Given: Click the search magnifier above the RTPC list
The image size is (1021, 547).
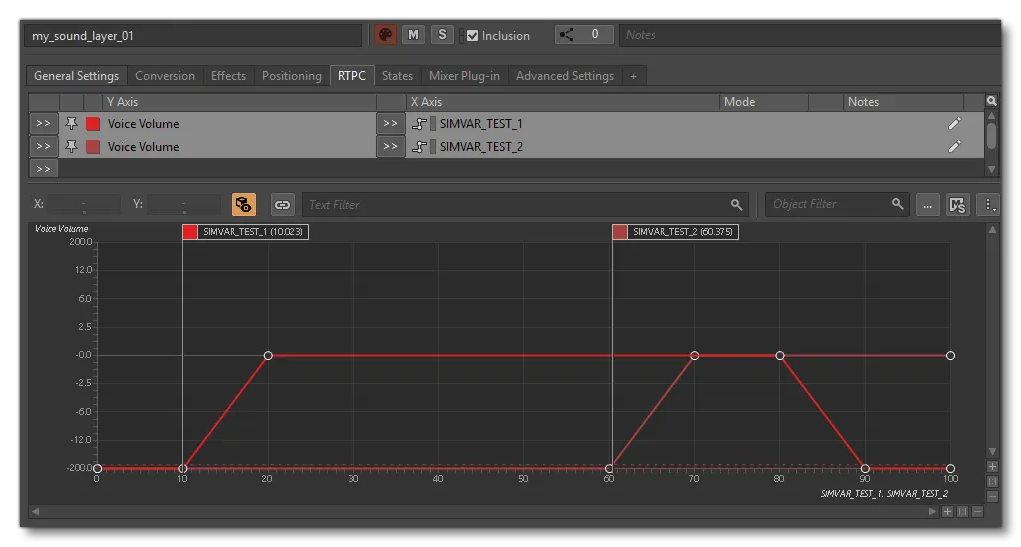Looking at the screenshot, I should 991,101.
